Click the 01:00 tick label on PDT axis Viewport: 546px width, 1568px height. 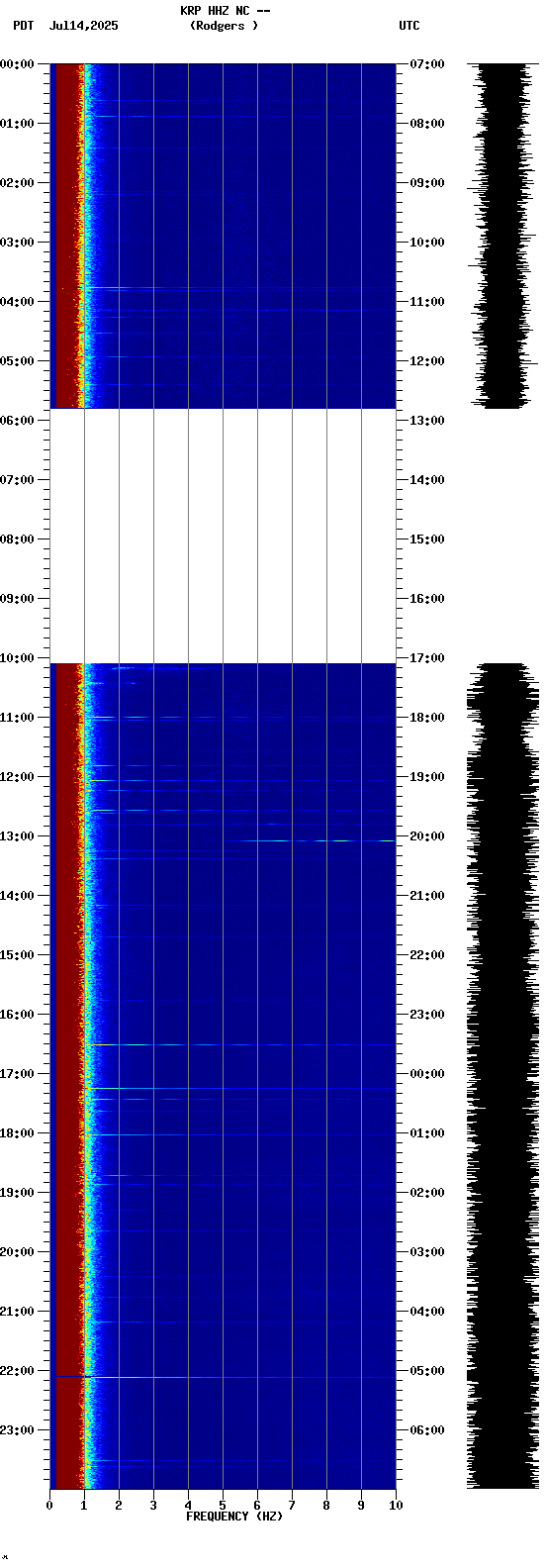tap(18, 124)
